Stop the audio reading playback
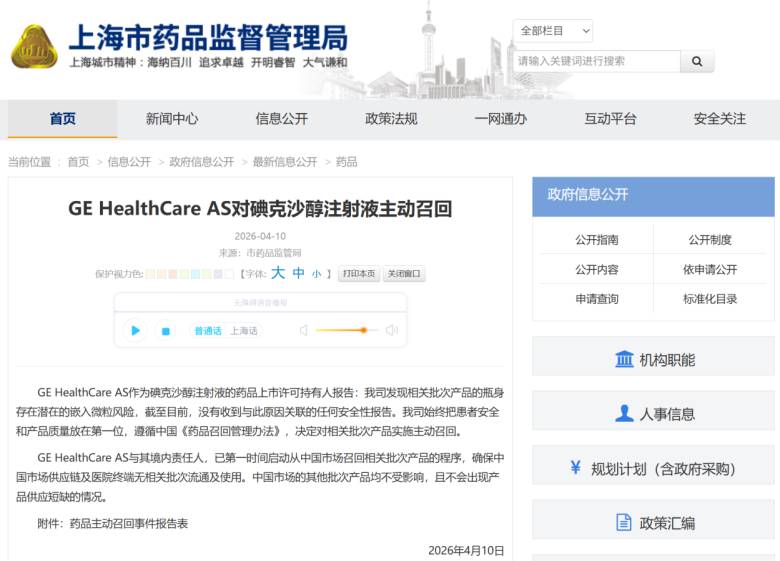The width and height of the screenshot is (780, 561). point(166,331)
